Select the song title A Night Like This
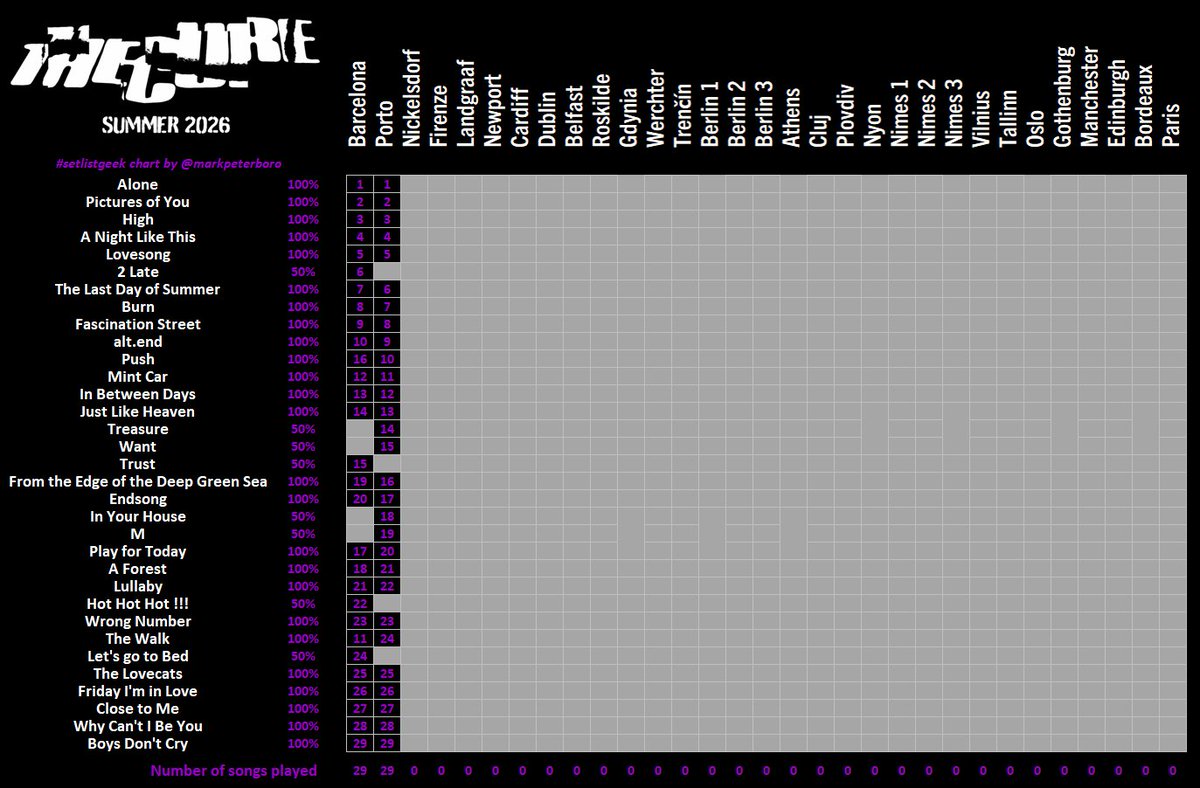This screenshot has height=788, width=1200. coord(138,237)
